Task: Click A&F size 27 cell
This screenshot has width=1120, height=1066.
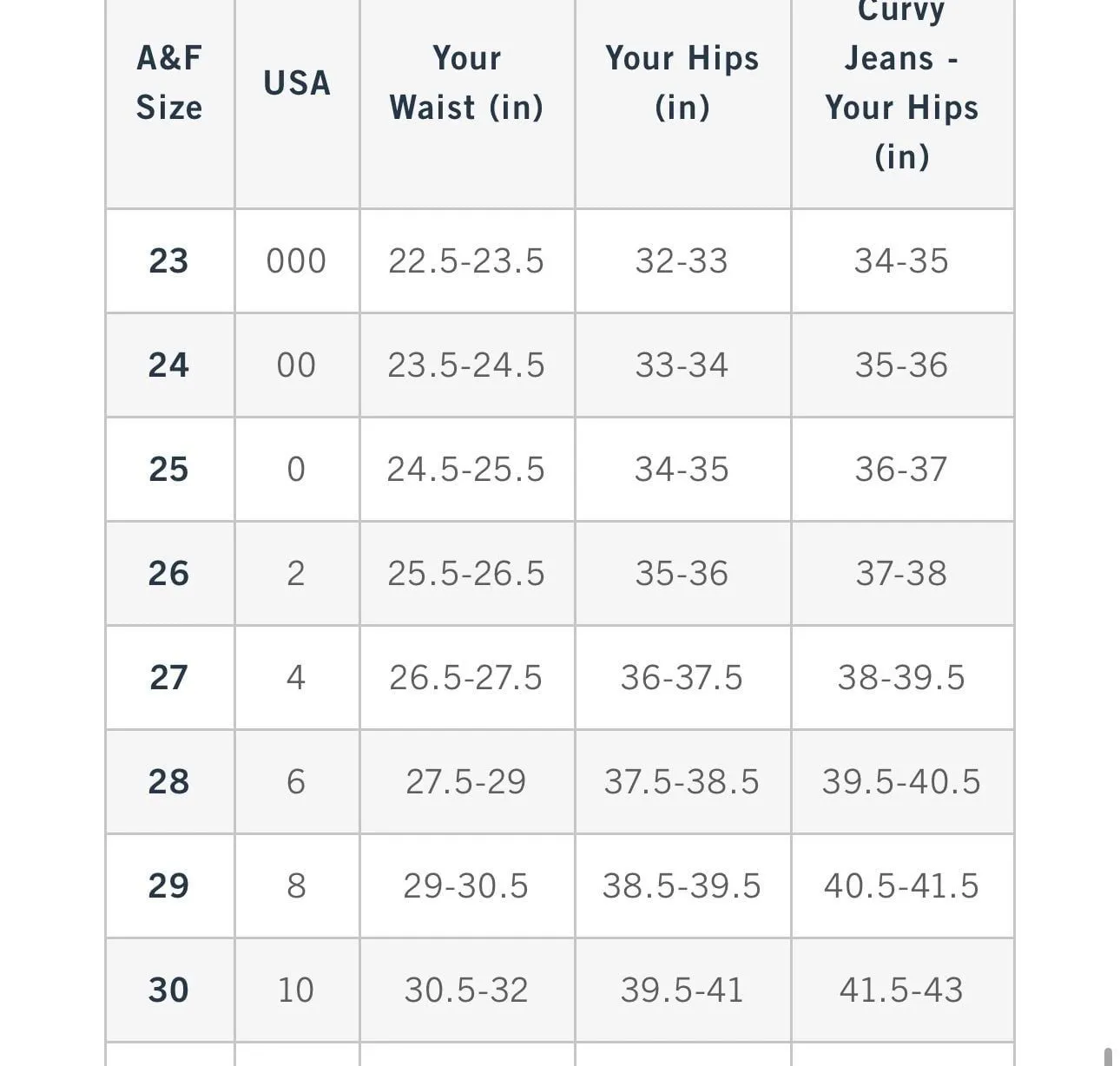Action: point(169,677)
